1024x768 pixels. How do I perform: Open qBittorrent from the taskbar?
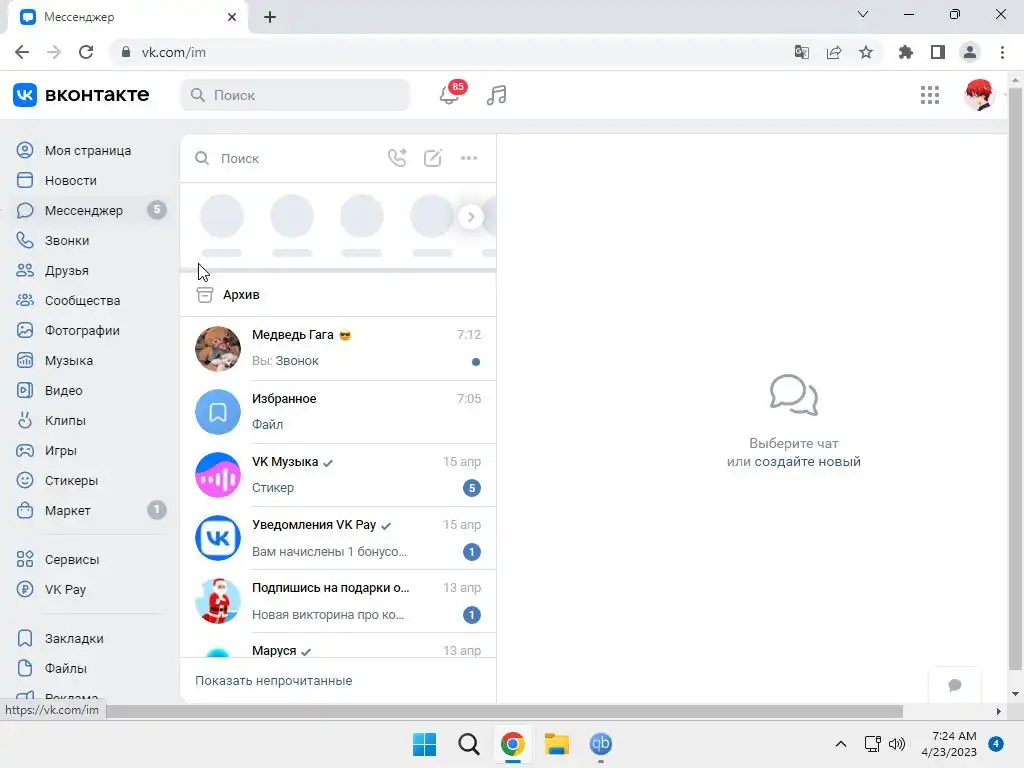coord(600,744)
